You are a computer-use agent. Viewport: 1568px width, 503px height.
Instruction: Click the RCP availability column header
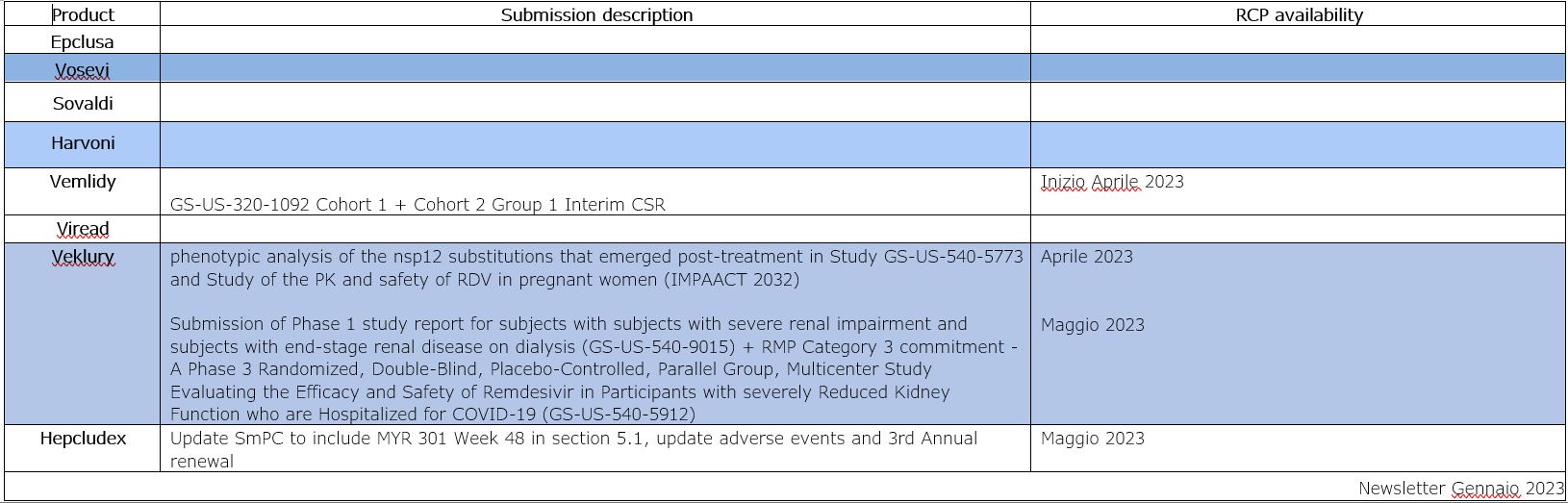(x=1299, y=15)
